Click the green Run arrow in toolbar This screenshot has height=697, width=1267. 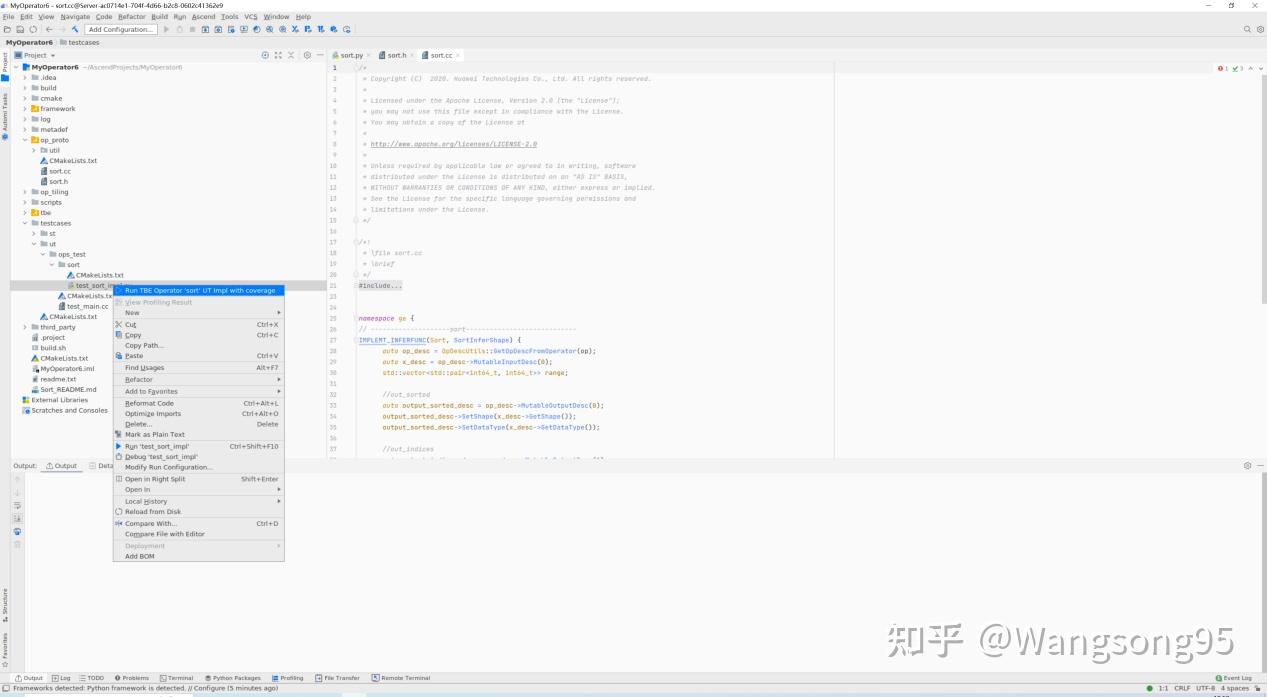(167, 29)
